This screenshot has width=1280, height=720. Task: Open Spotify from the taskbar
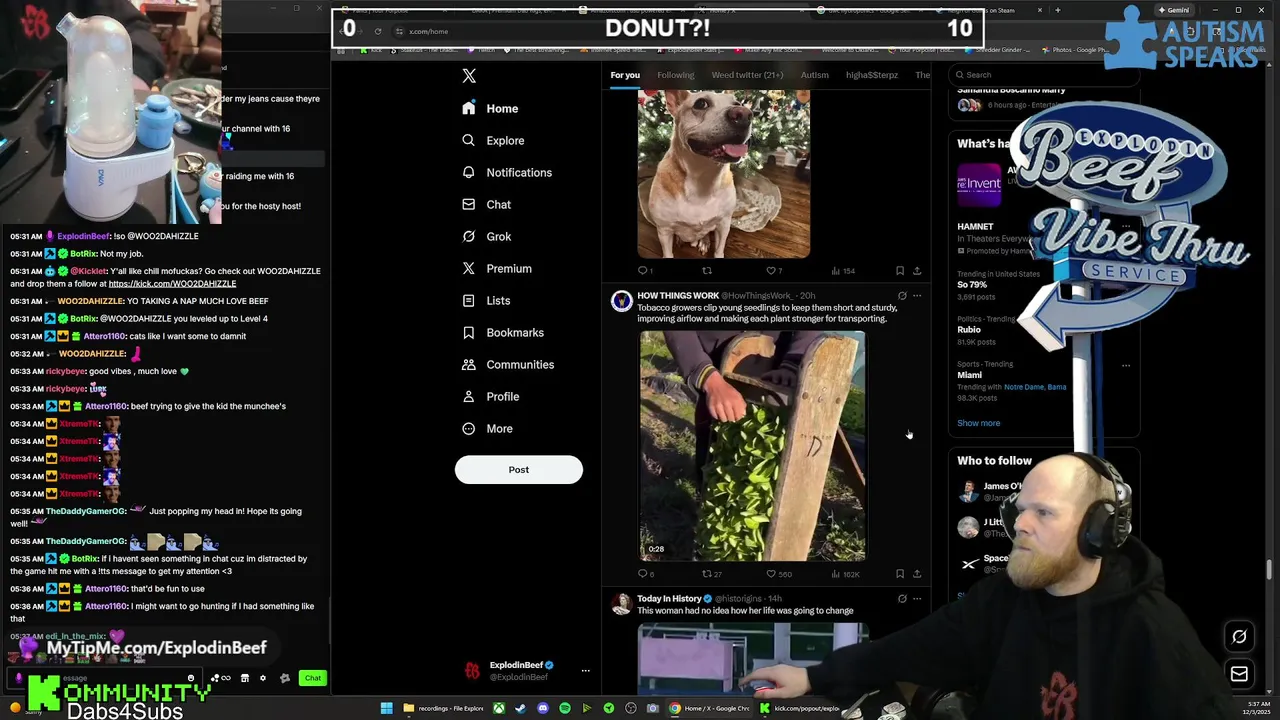(565, 708)
